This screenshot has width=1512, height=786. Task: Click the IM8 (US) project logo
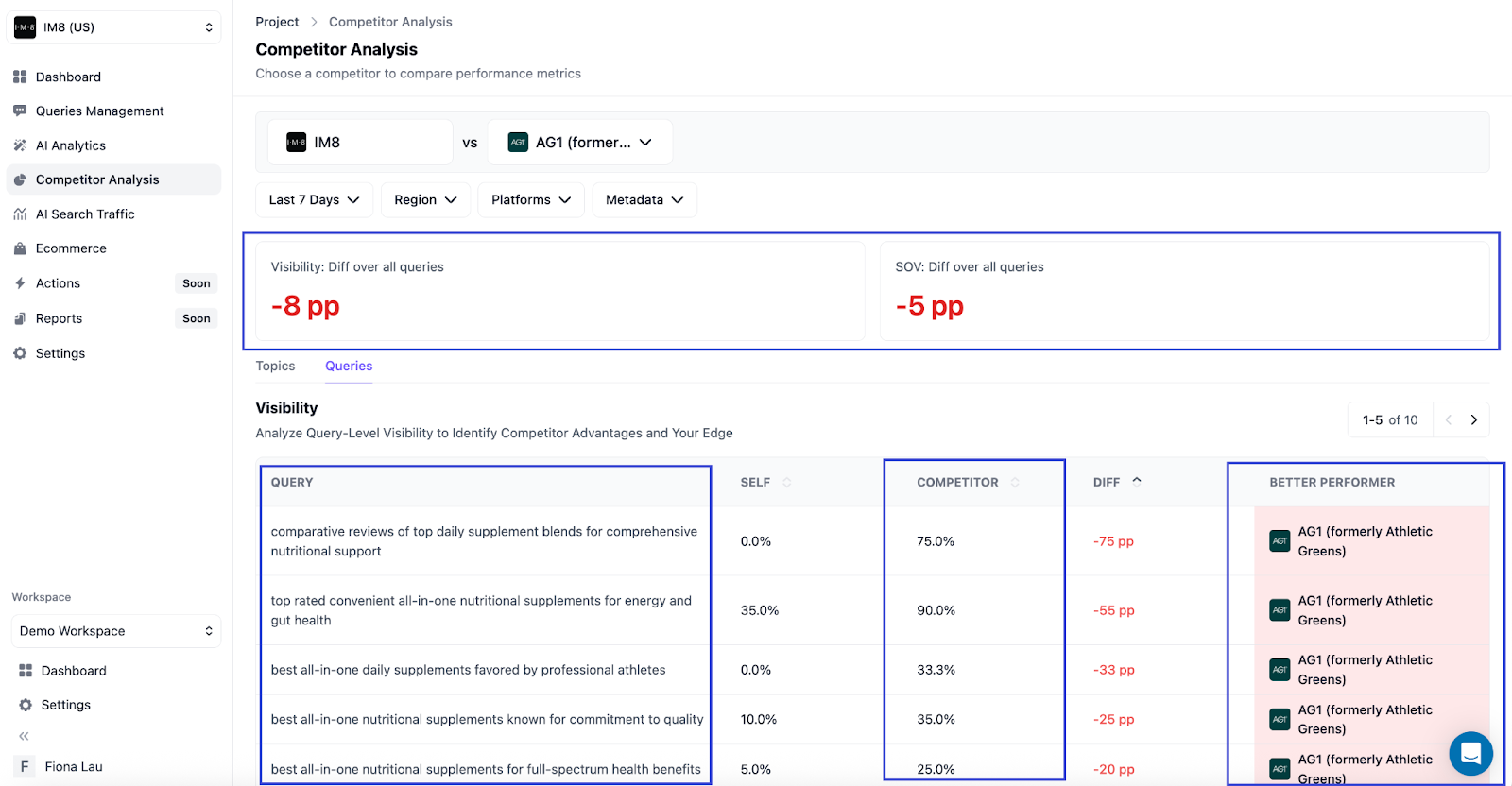[x=25, y=27]
